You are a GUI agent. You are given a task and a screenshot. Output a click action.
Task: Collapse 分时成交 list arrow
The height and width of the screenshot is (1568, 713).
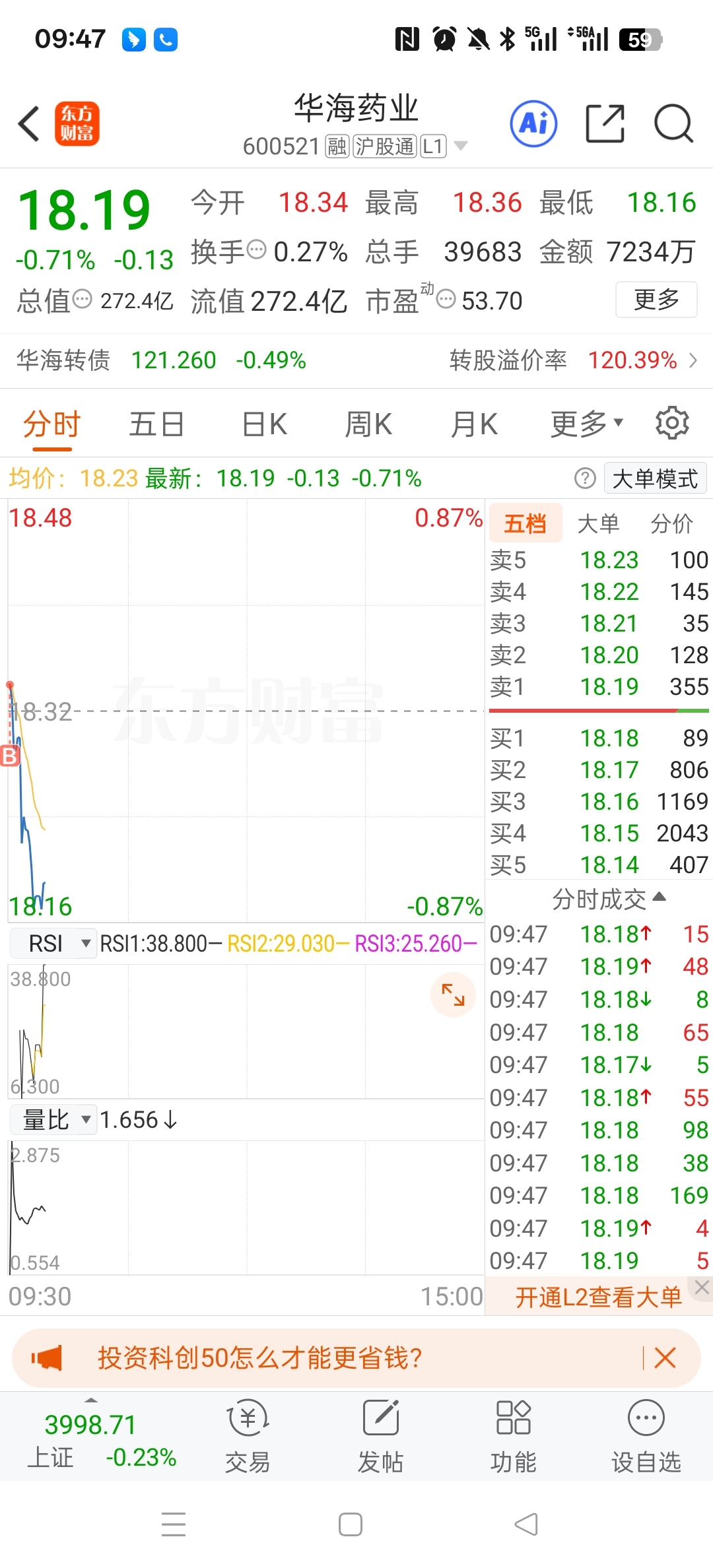pyautogui.click(x=659, y=897)
